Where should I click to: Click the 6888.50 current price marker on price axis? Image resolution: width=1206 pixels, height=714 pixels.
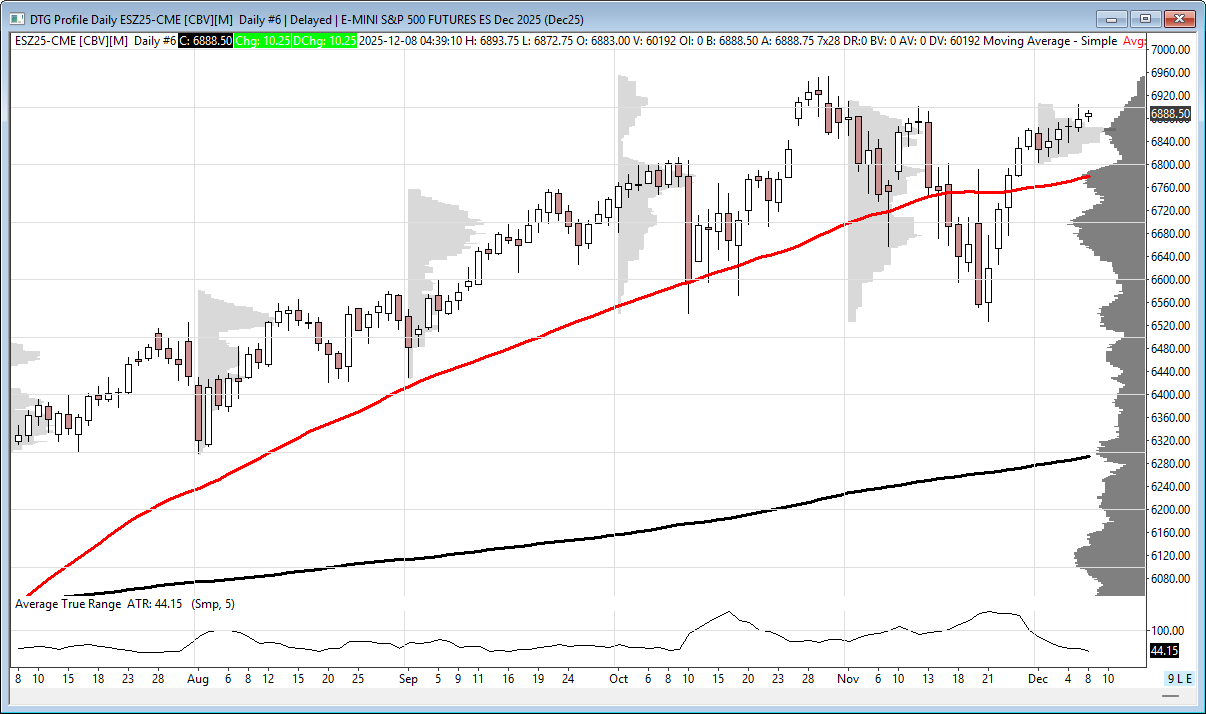[1169, 114]
